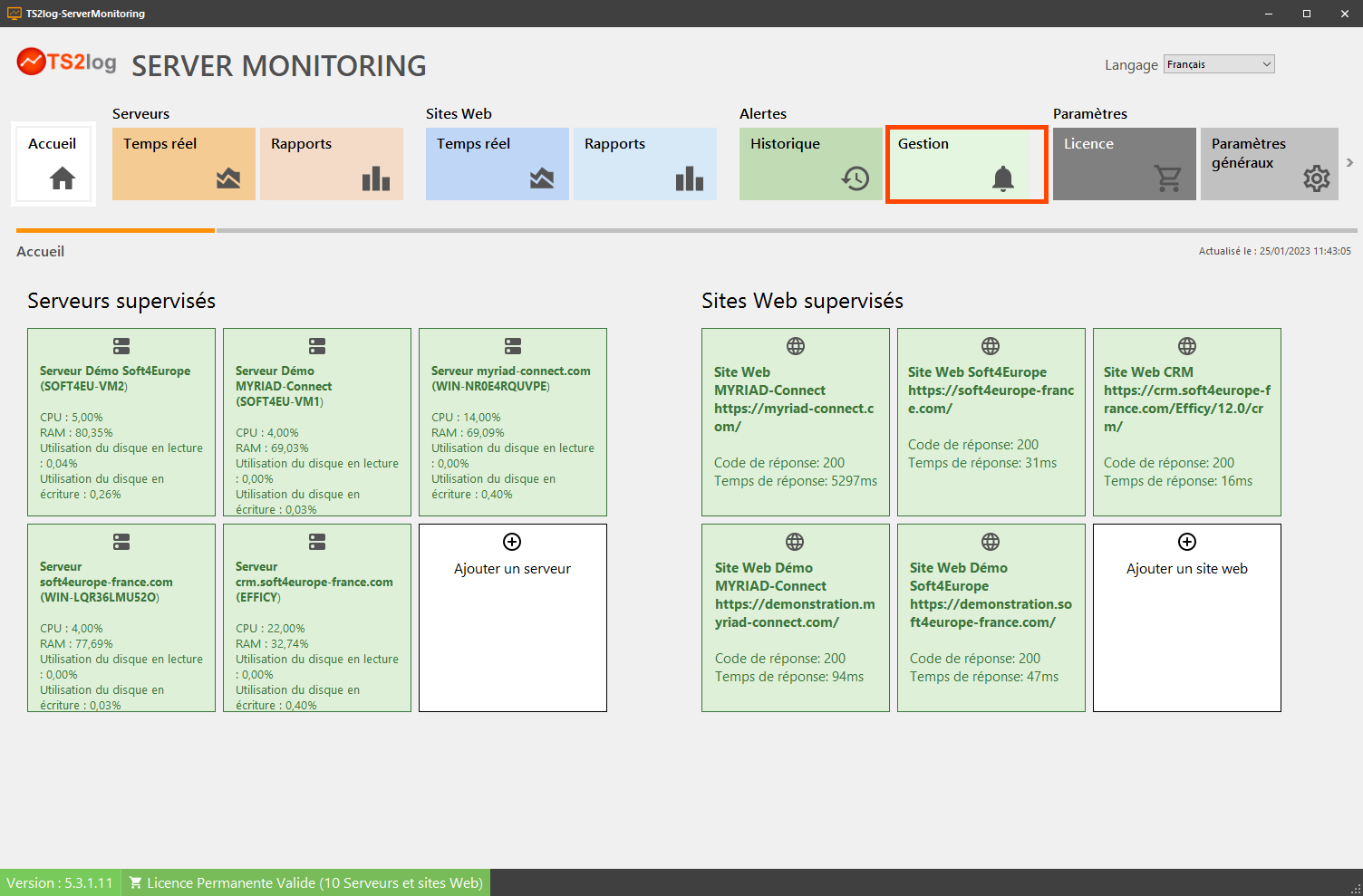This screenshot has width=1363, height=896.
Task: Open Sites Web Rapports section
Action: point(645,164)
